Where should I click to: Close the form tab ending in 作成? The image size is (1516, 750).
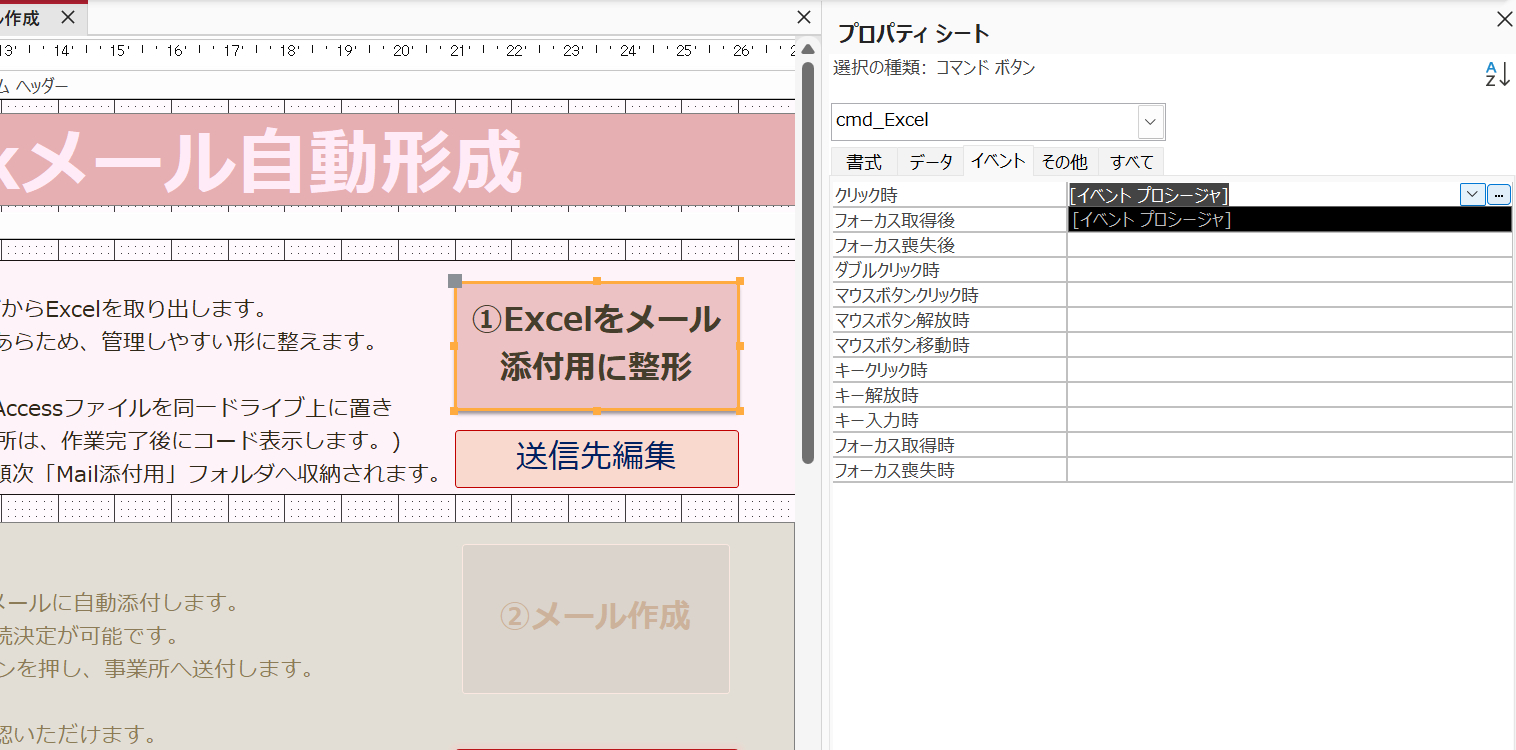point(67,17)
